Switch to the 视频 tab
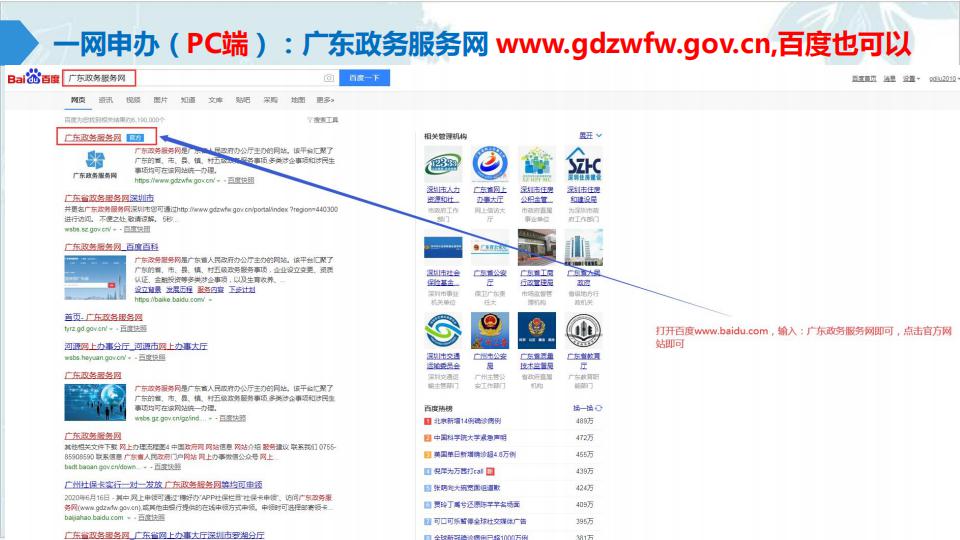Viewport: 960px width, 540px height. pyautogui.click(x=133, y=100)
